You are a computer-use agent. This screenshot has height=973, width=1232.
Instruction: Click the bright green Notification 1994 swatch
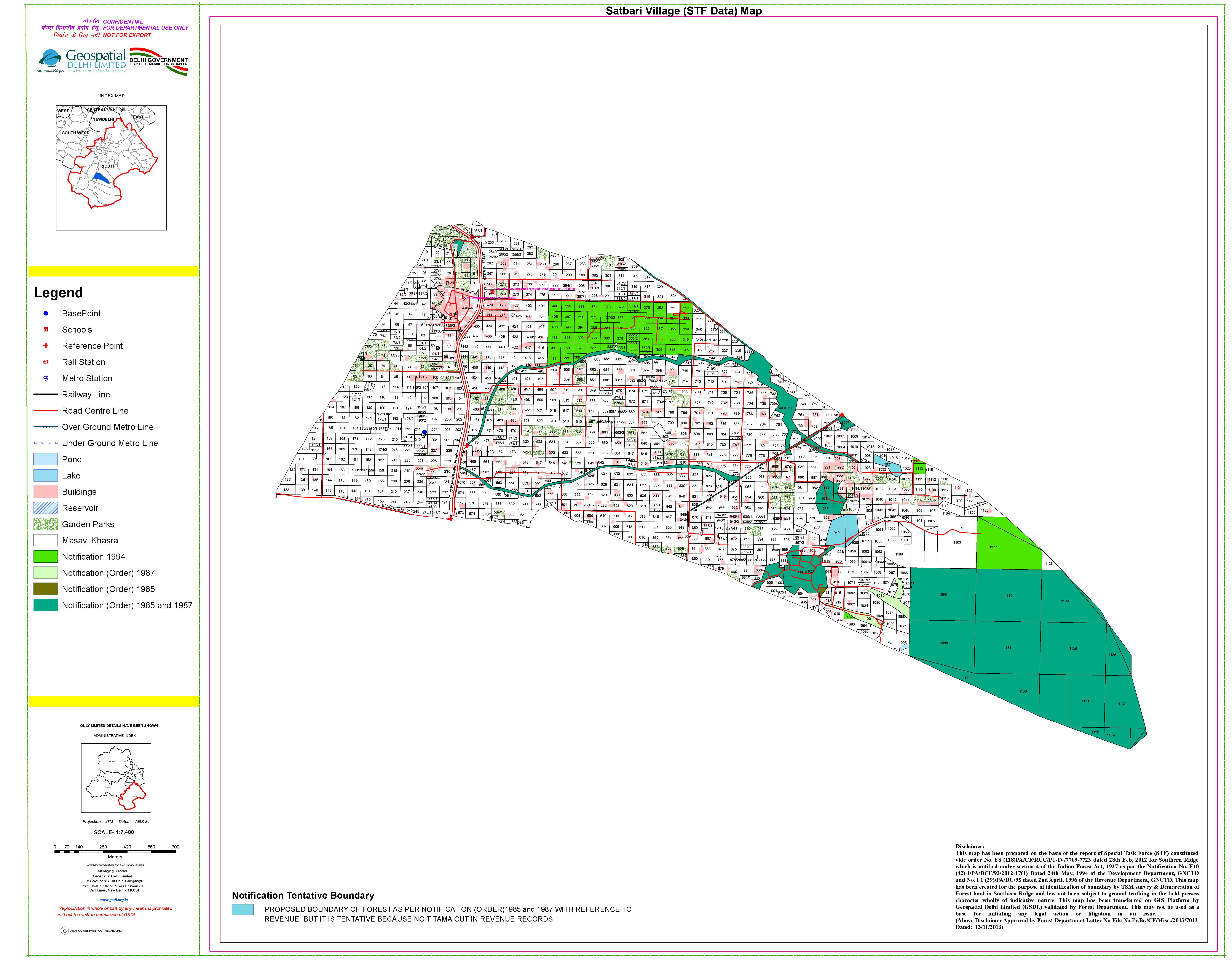[46, 557]
